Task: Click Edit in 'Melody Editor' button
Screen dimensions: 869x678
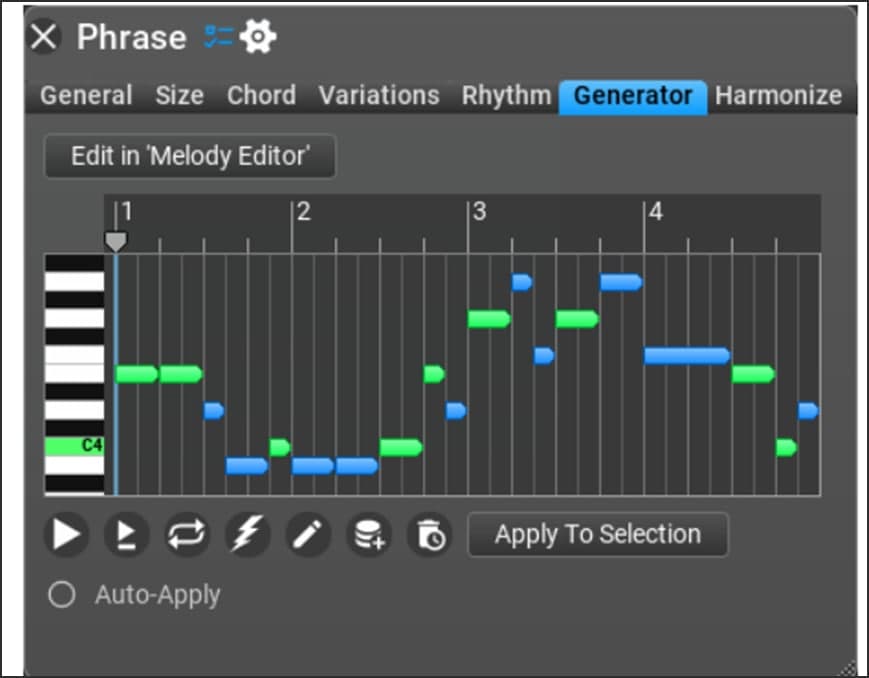Action: click(190, 157)
